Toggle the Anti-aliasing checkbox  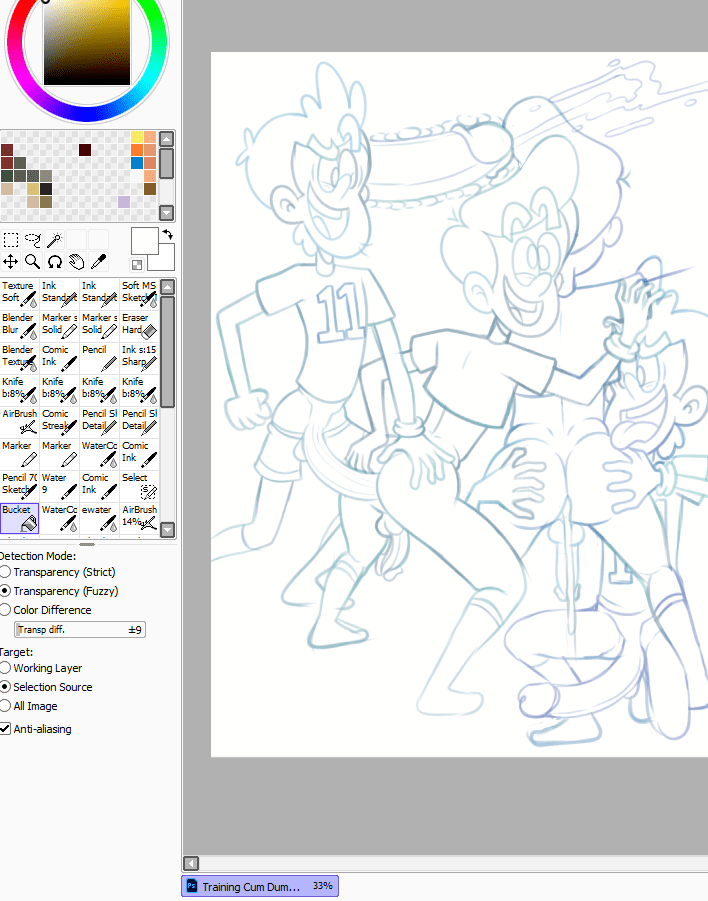[x=6, y=729]
